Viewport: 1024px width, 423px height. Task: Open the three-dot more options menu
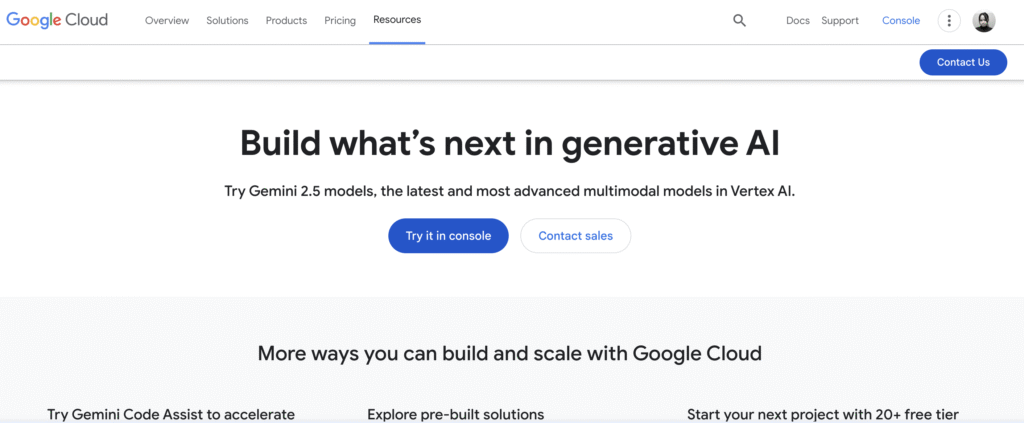pos(949,21)
